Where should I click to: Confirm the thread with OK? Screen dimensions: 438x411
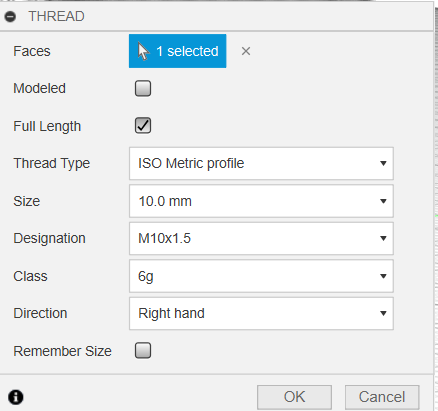[294, 397]
